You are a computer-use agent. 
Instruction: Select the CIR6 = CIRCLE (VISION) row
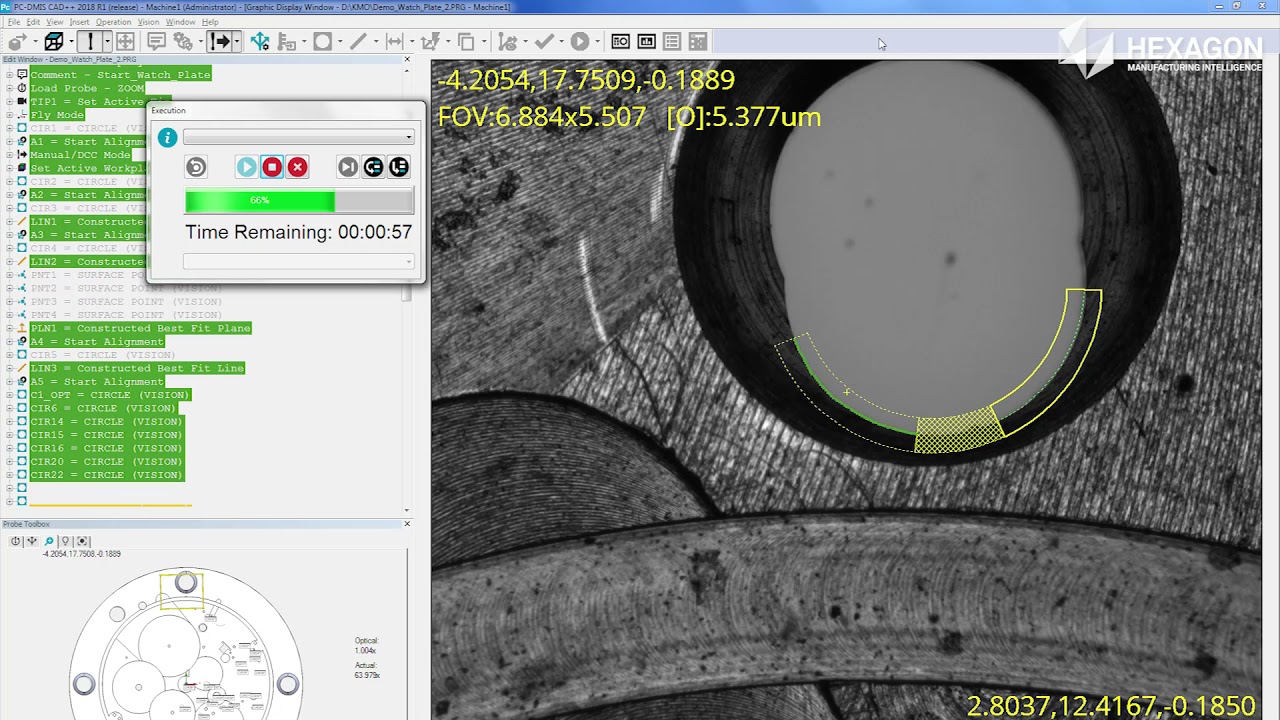point(103,408)
